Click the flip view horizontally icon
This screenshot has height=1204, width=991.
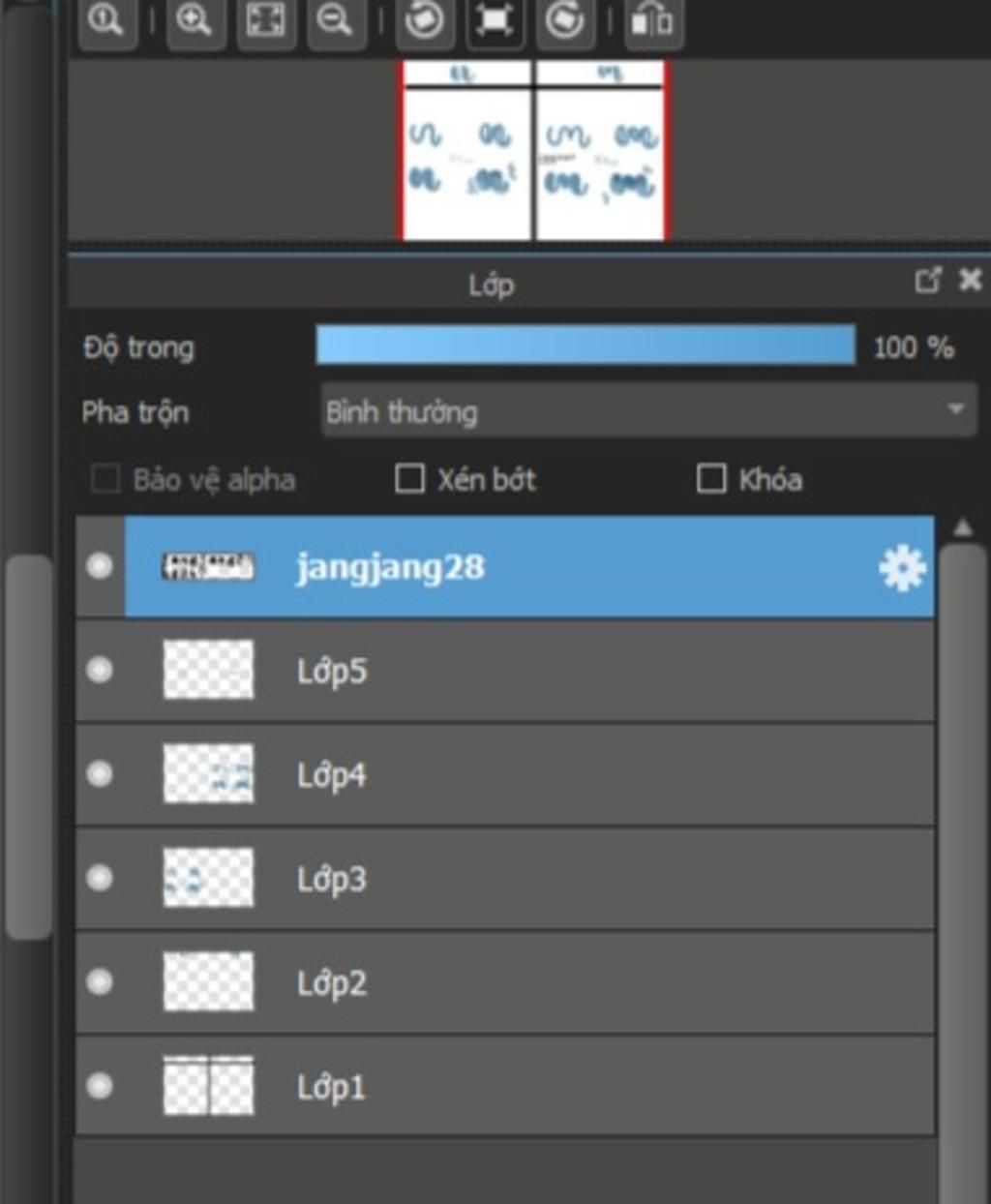point(653,20)
